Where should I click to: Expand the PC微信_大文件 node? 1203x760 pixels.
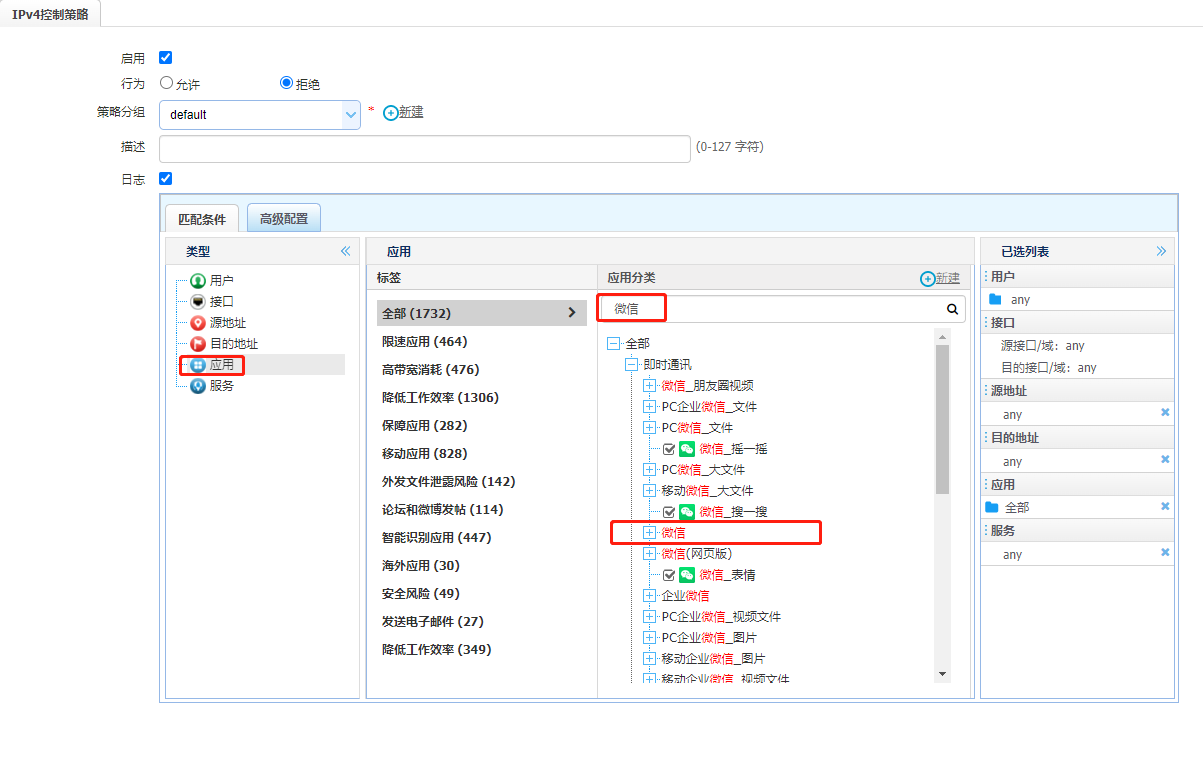(649, 470)
